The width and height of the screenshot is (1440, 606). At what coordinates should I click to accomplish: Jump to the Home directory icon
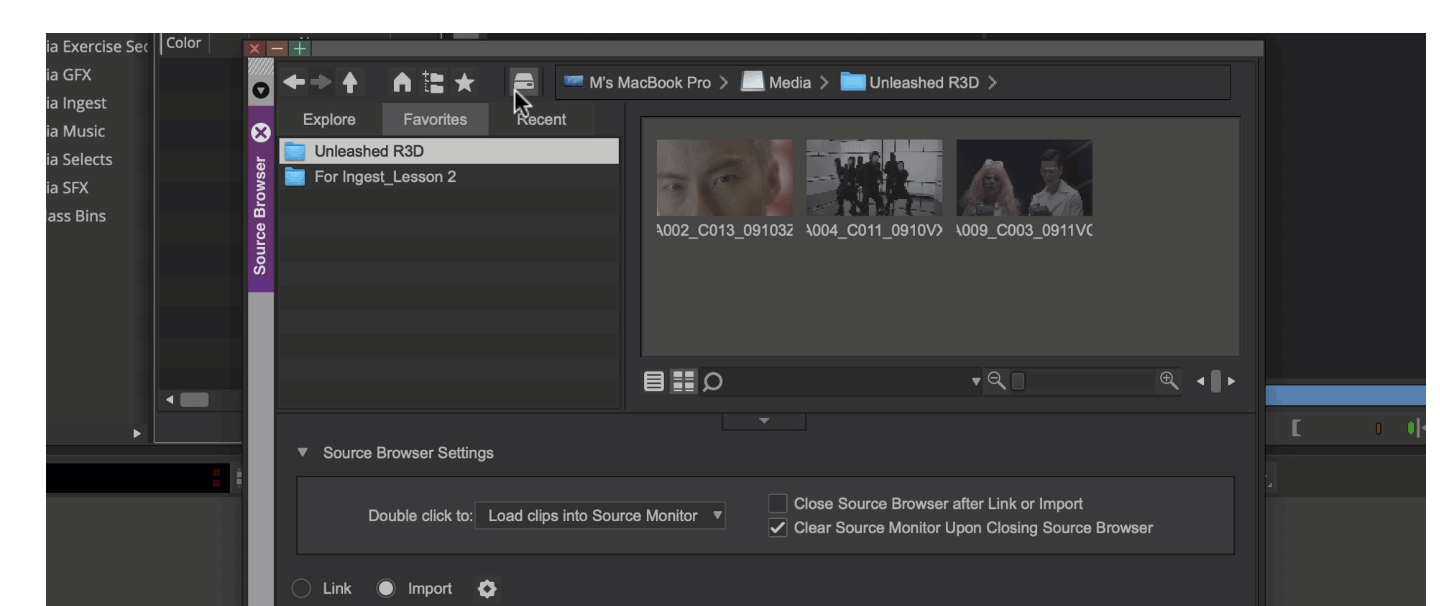click(401, 83)
